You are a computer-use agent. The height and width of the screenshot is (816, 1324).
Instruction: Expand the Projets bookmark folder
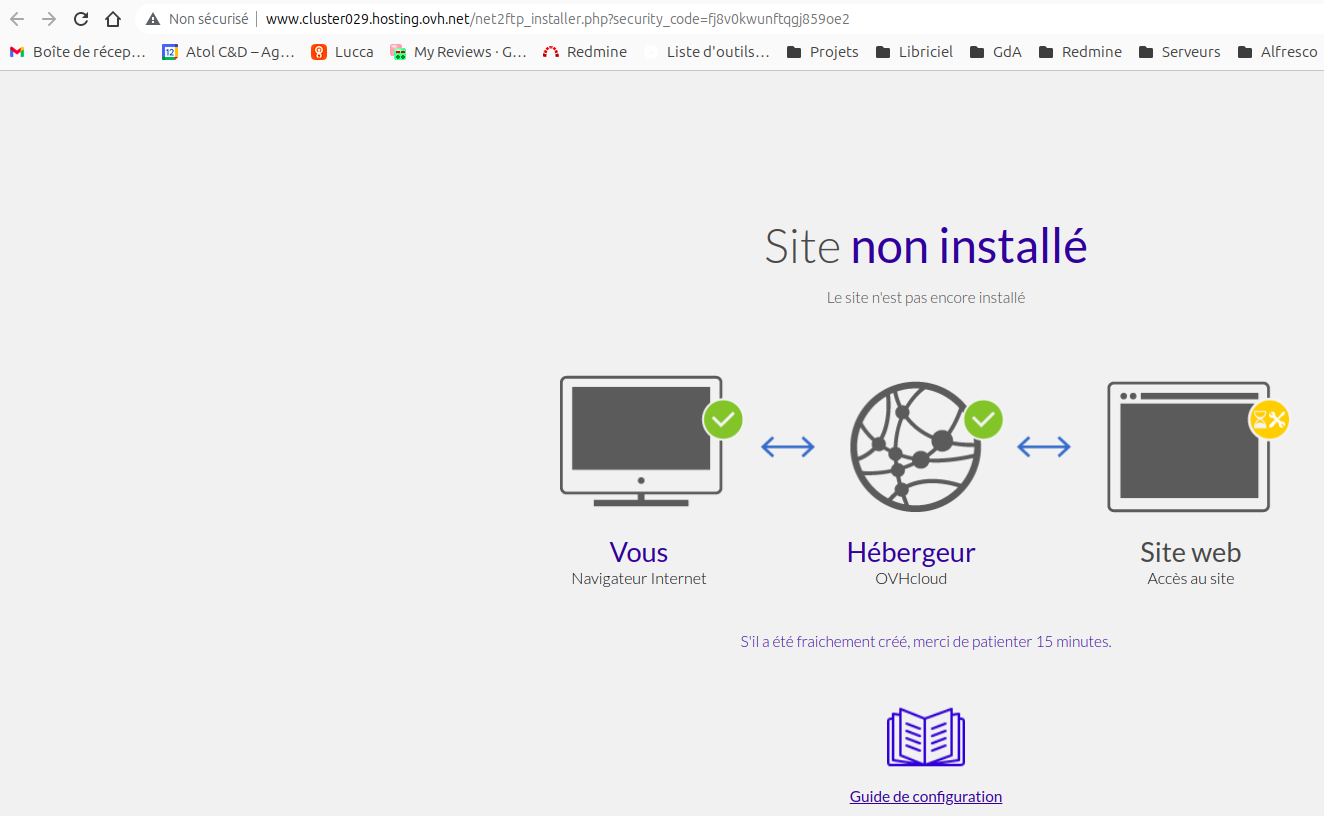823,52
